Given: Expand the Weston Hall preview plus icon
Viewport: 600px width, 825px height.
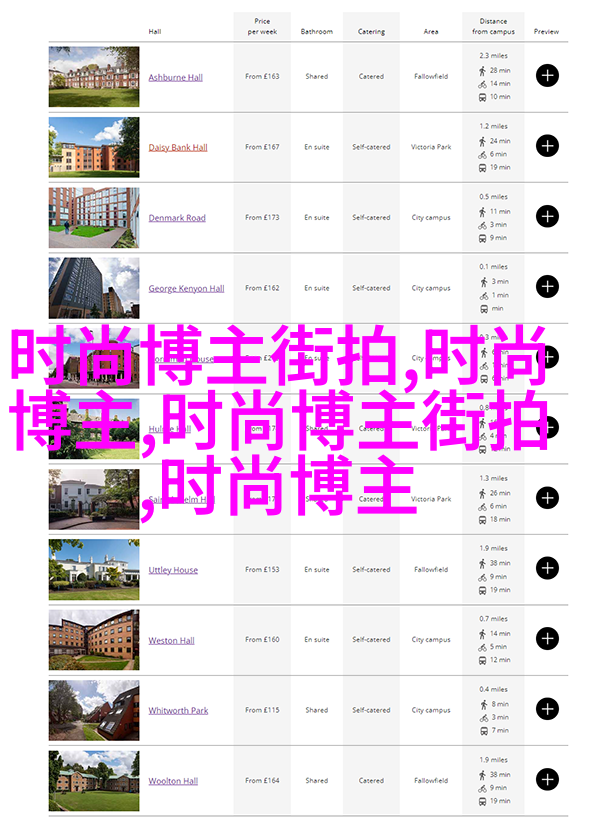Looking at the screenshot, I should point(547,639).
